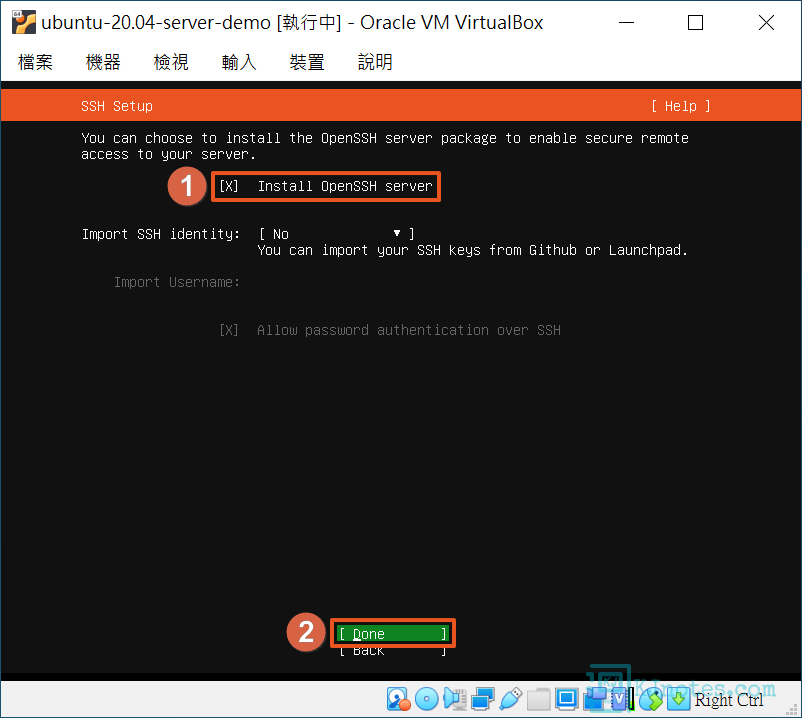This screenshot has width=802, height=718.
Task: Click the optical drive status icon
Action: tap(427, 699)
